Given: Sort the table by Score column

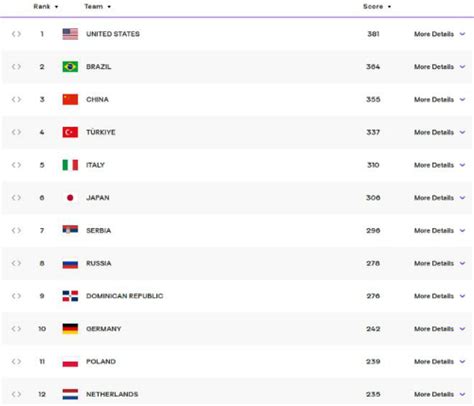Looking at the screenshot, I should click(x=377, y=6).
